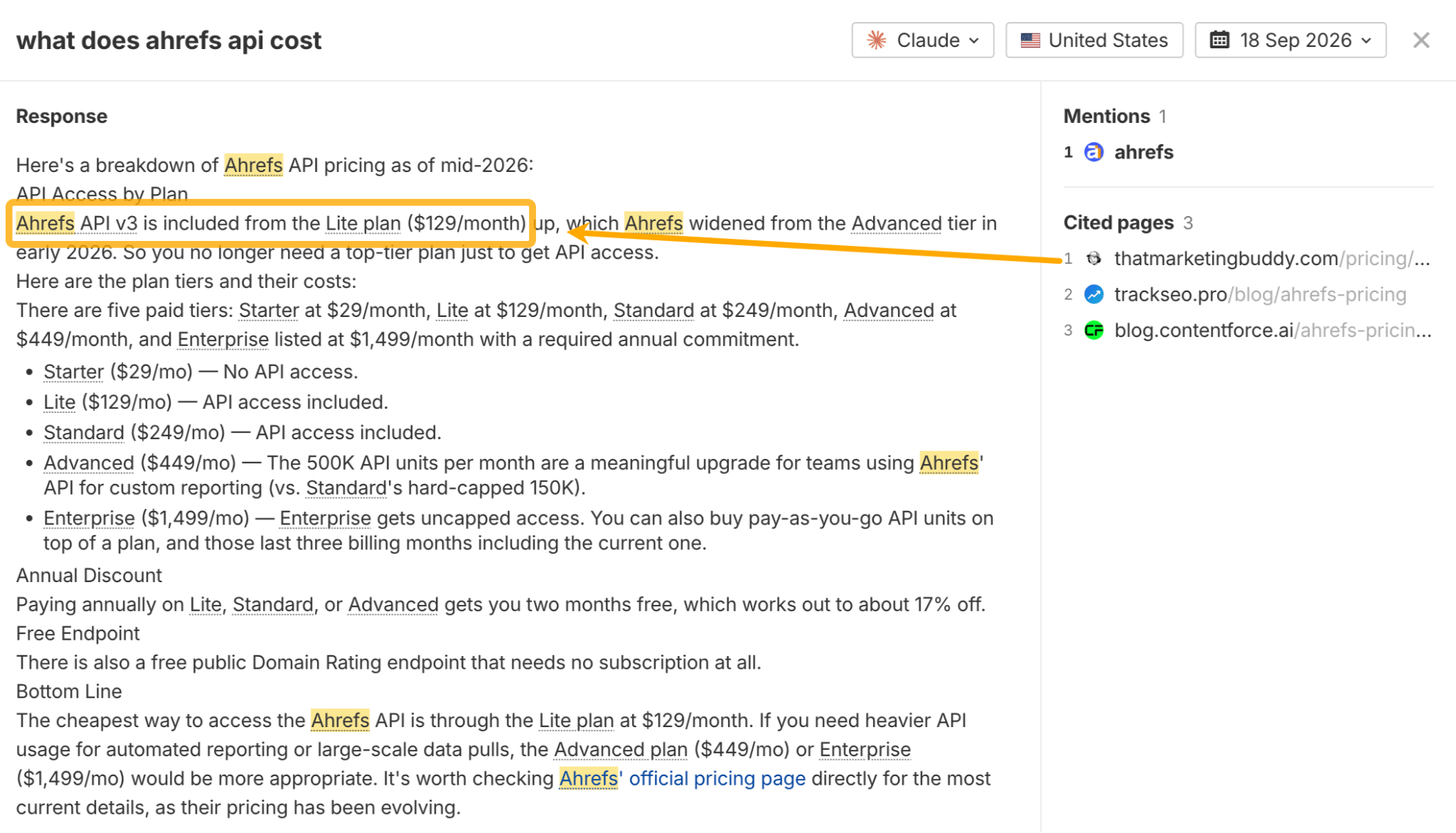Click 'Here are the plan tiers and their costs:'
The image size is (1456, 833).
[x=186, y=281]
